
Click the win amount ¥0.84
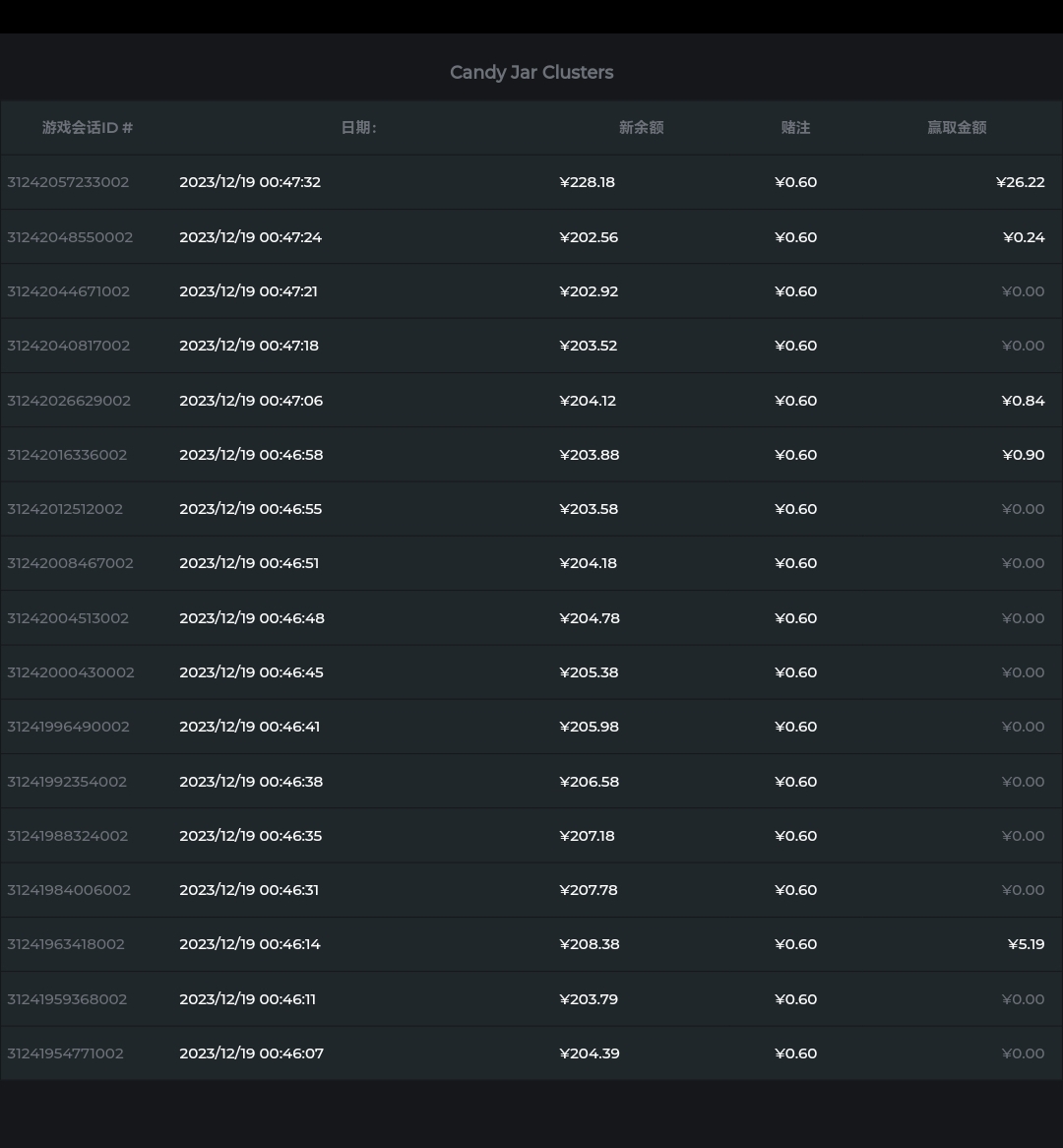pyautogui.click(x=1024, y=401)
